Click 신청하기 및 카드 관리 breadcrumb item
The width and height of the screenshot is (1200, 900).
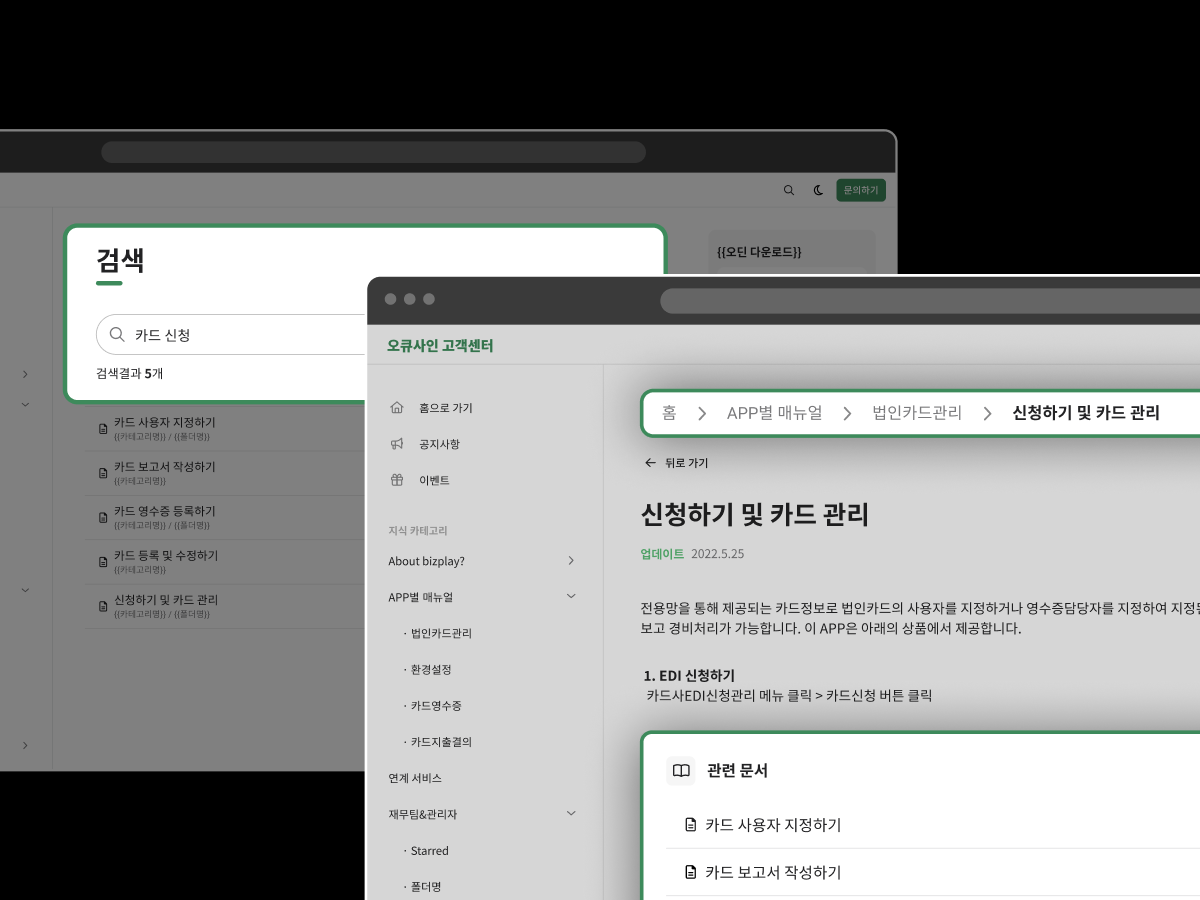coord(1086,412)
